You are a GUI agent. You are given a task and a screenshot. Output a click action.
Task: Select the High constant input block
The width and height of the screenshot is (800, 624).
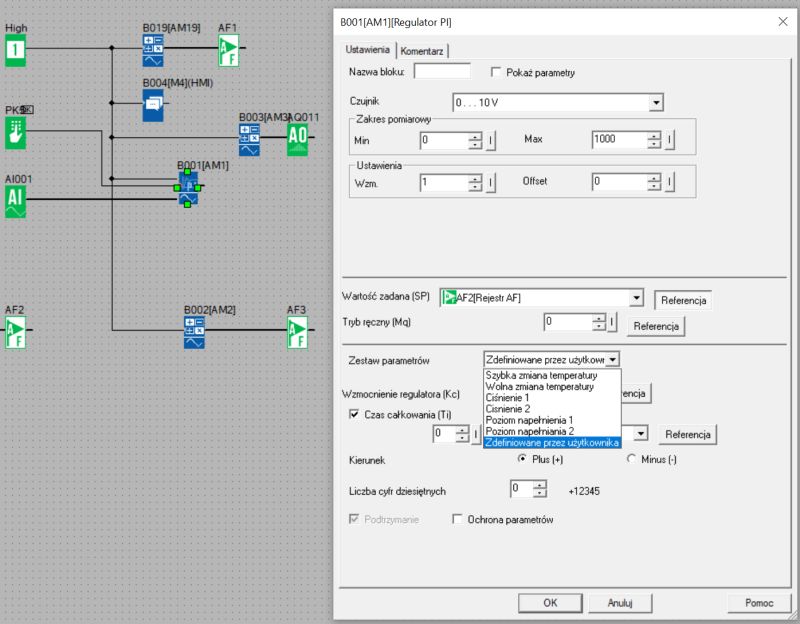coord(15,50)
